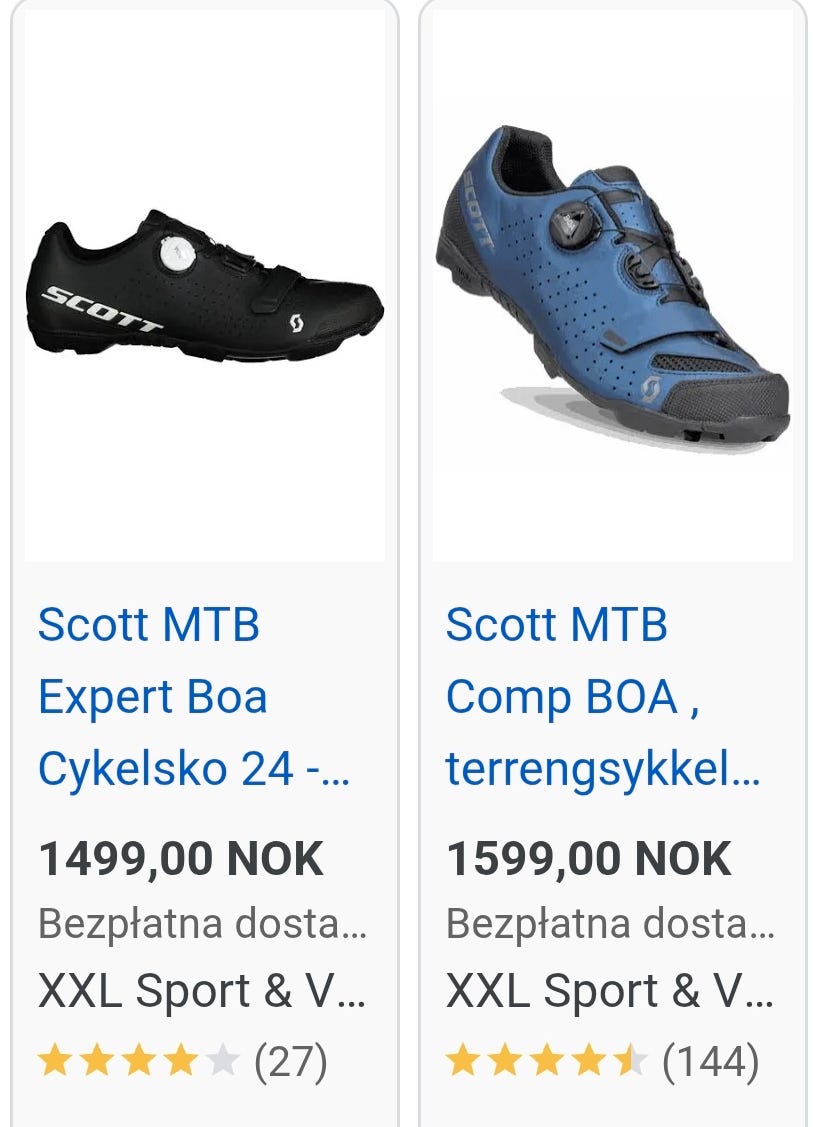Click Bezpłatna dostawa text under the 1499,00 NOK price
Screen dimensions: 813x1127
pos(202,924)
